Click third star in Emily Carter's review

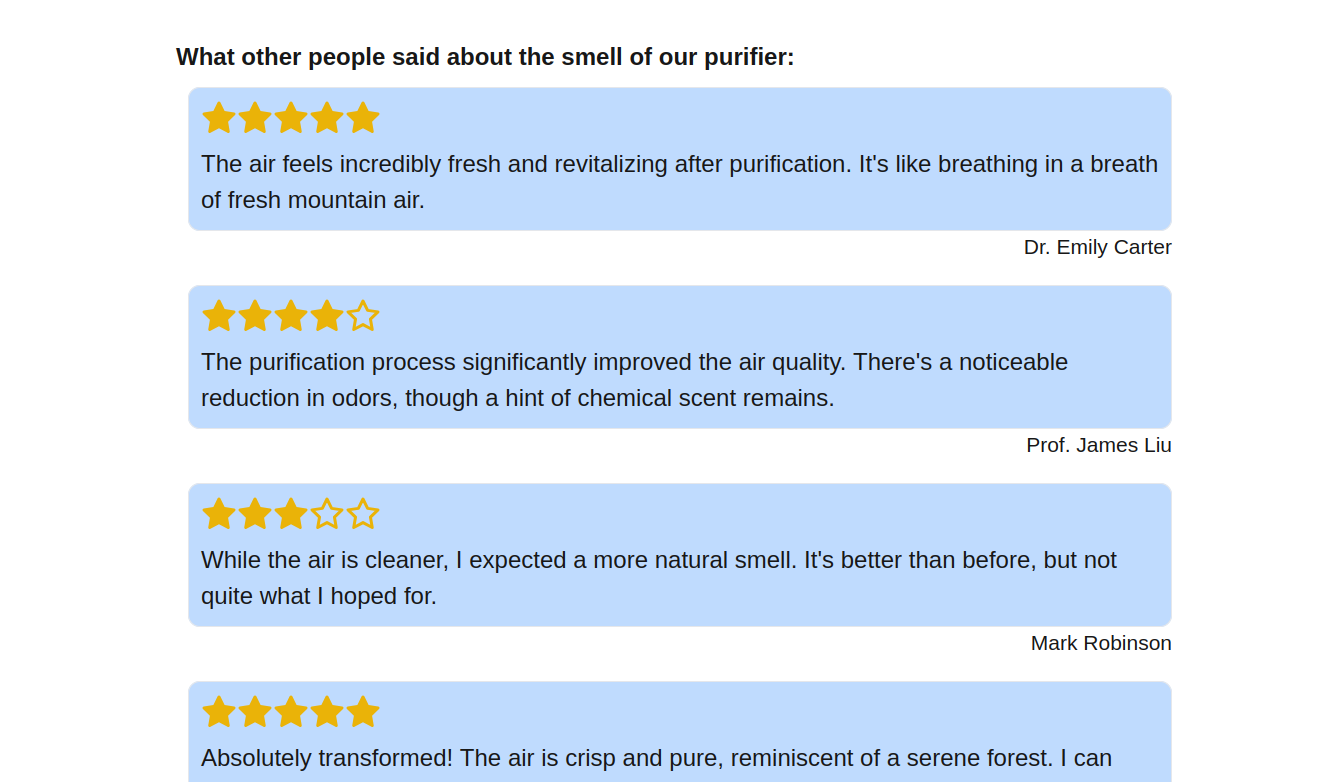point(291,118)
